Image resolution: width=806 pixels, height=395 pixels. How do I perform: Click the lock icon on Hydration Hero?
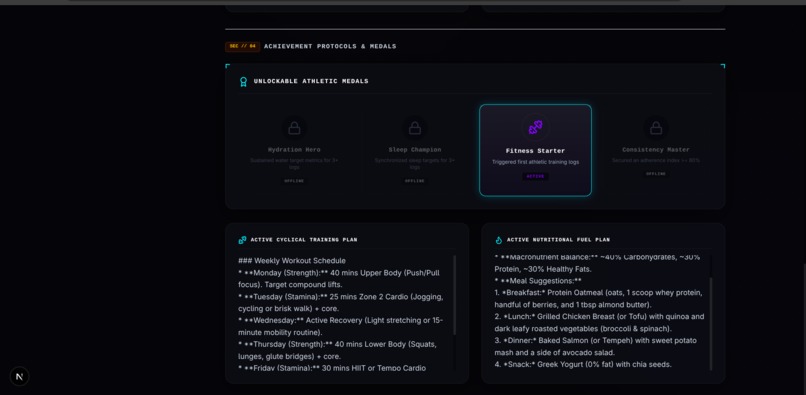pyautogui.click(x=294, y=128)
